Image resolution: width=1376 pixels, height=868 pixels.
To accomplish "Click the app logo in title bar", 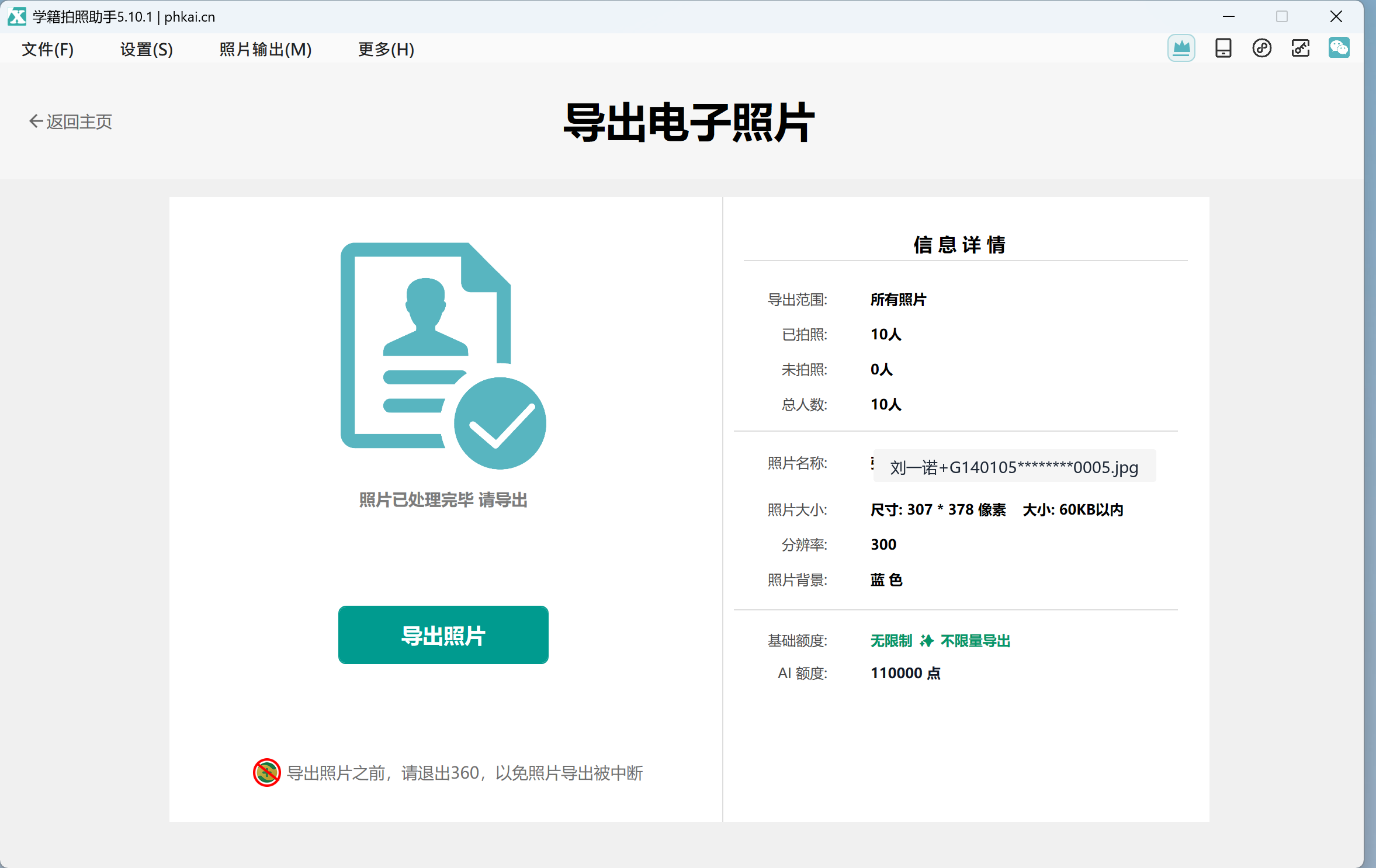I will click(x=16, y=16).
